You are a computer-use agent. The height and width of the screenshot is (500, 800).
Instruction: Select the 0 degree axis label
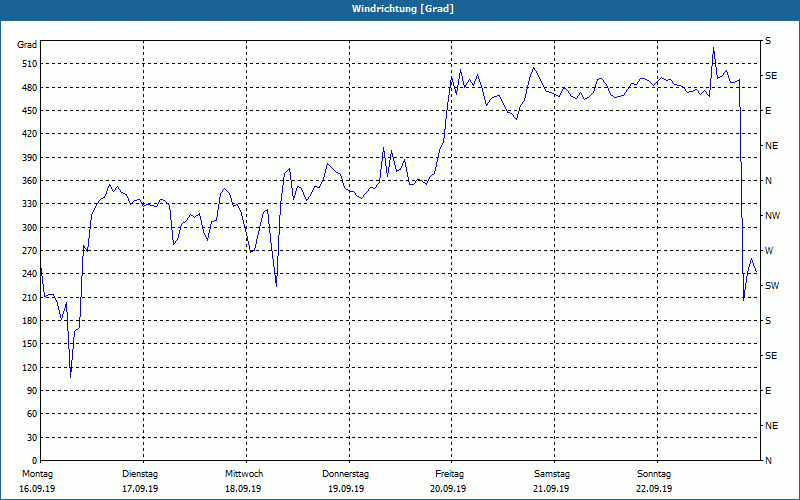34,461
